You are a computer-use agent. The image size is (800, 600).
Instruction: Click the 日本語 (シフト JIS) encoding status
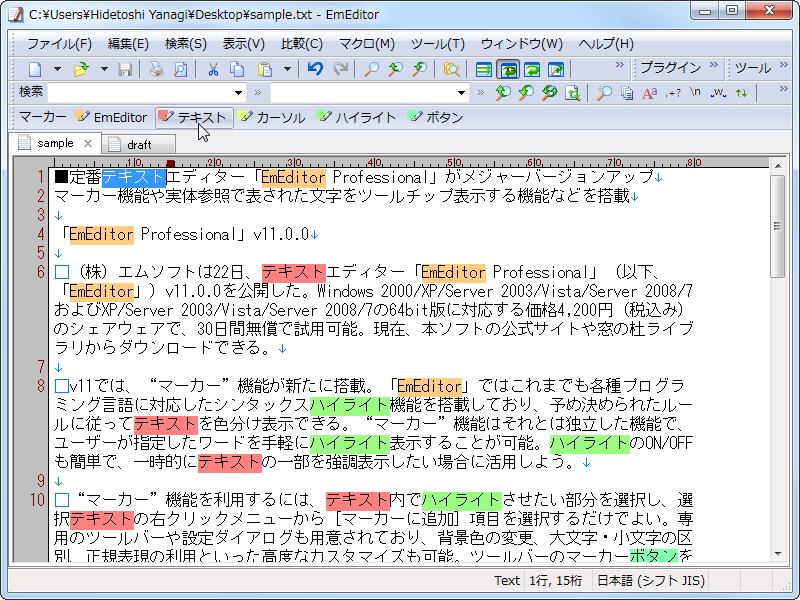click(651, 581)
